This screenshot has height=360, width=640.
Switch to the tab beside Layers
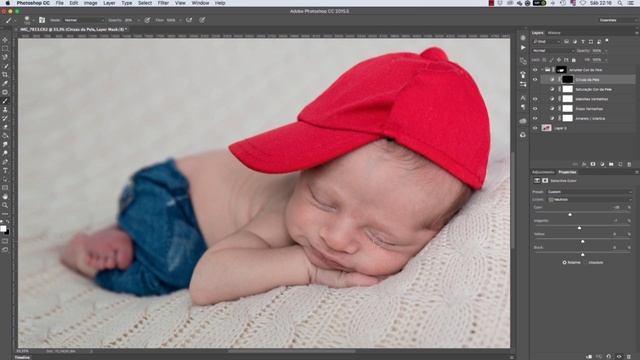pos(554,33)
